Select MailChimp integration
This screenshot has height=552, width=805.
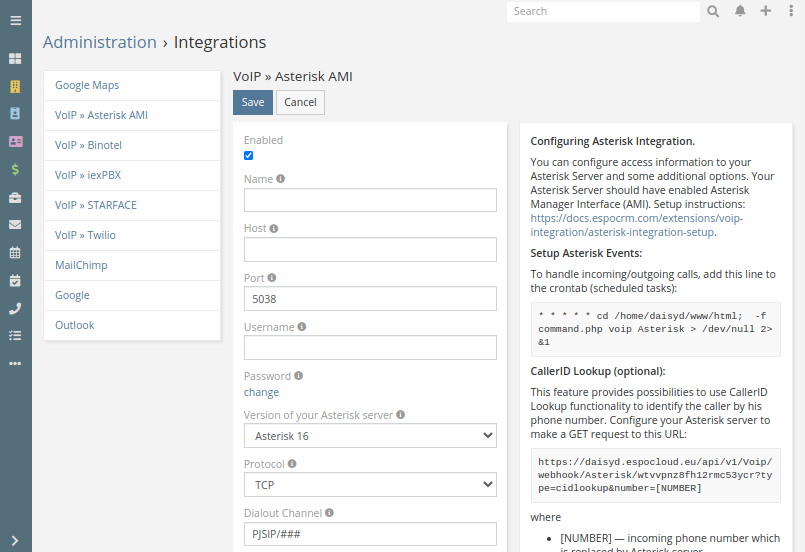(x=132, y=265)
